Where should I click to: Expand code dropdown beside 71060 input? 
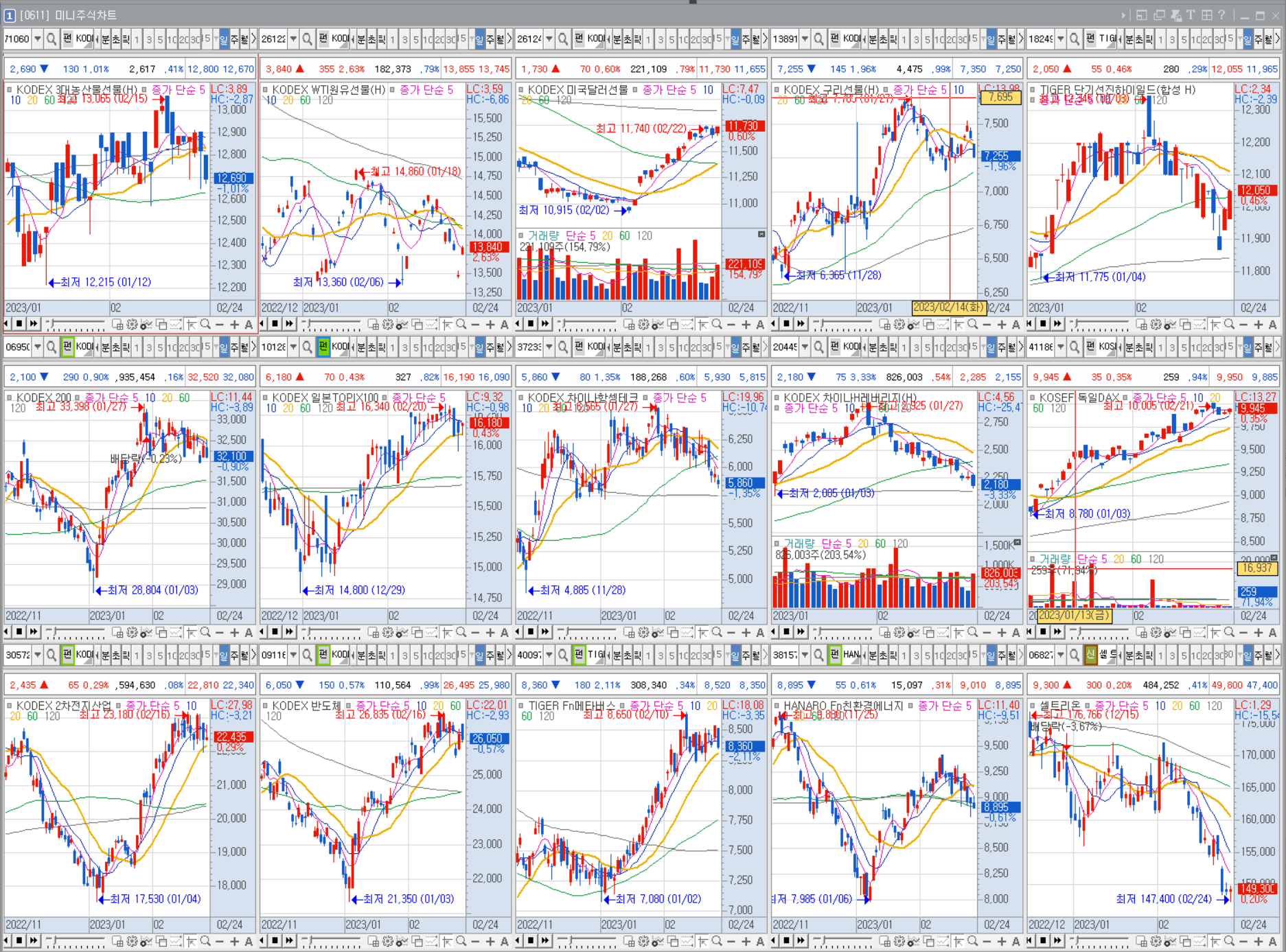[x=37, y=39]
